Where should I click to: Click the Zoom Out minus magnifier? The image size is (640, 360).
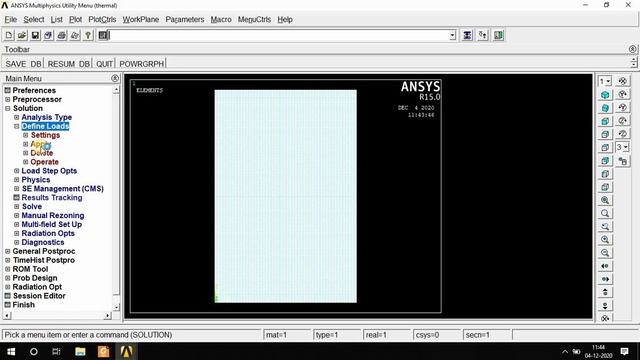pos(605,253)
